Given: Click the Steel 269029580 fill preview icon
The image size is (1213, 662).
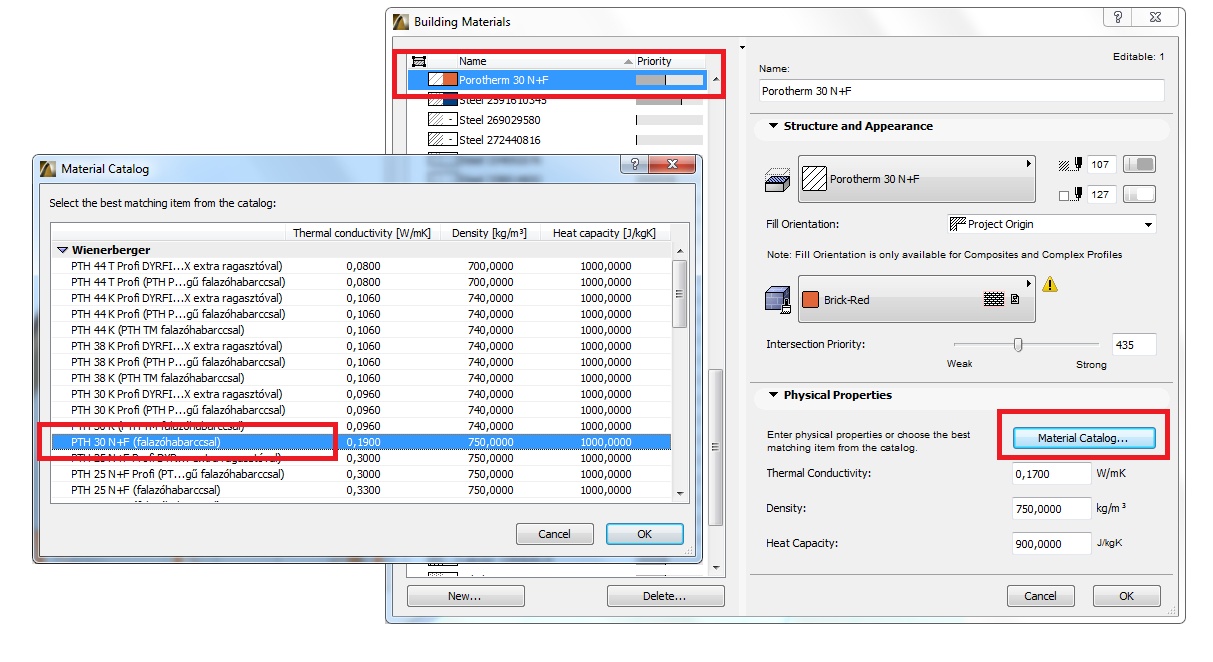Looking at the screenshot, I should point(442,120).
